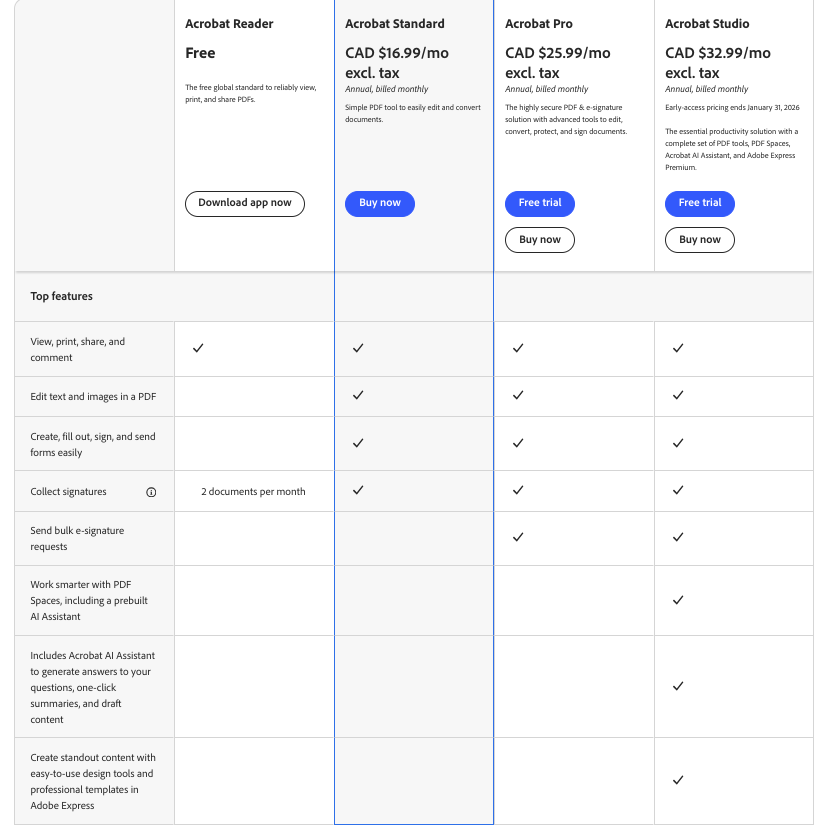Click Buy now under Acrobat Standard
The image size is (822, 835).
coord(379,203)
